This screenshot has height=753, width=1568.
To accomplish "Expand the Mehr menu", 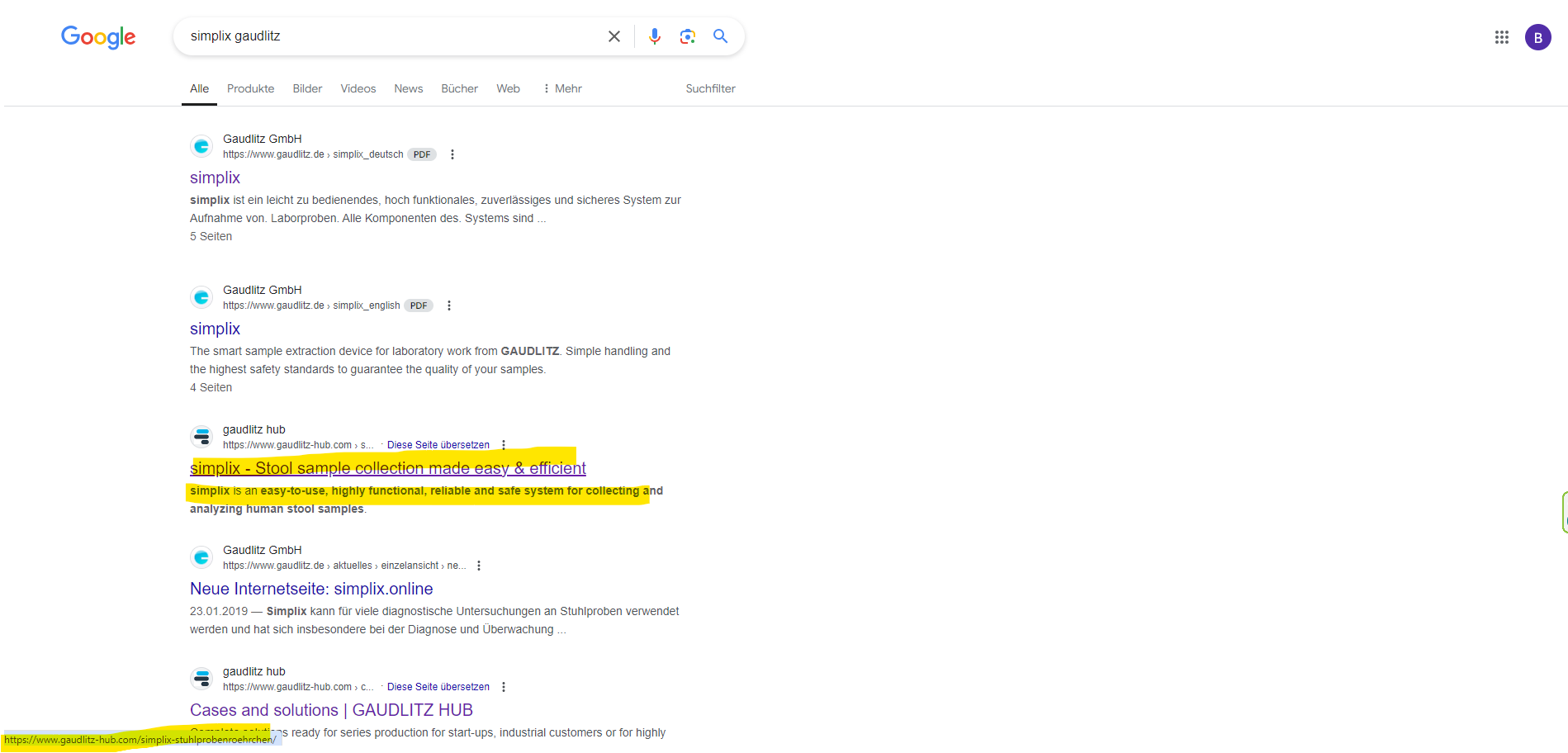I will 562,88.
